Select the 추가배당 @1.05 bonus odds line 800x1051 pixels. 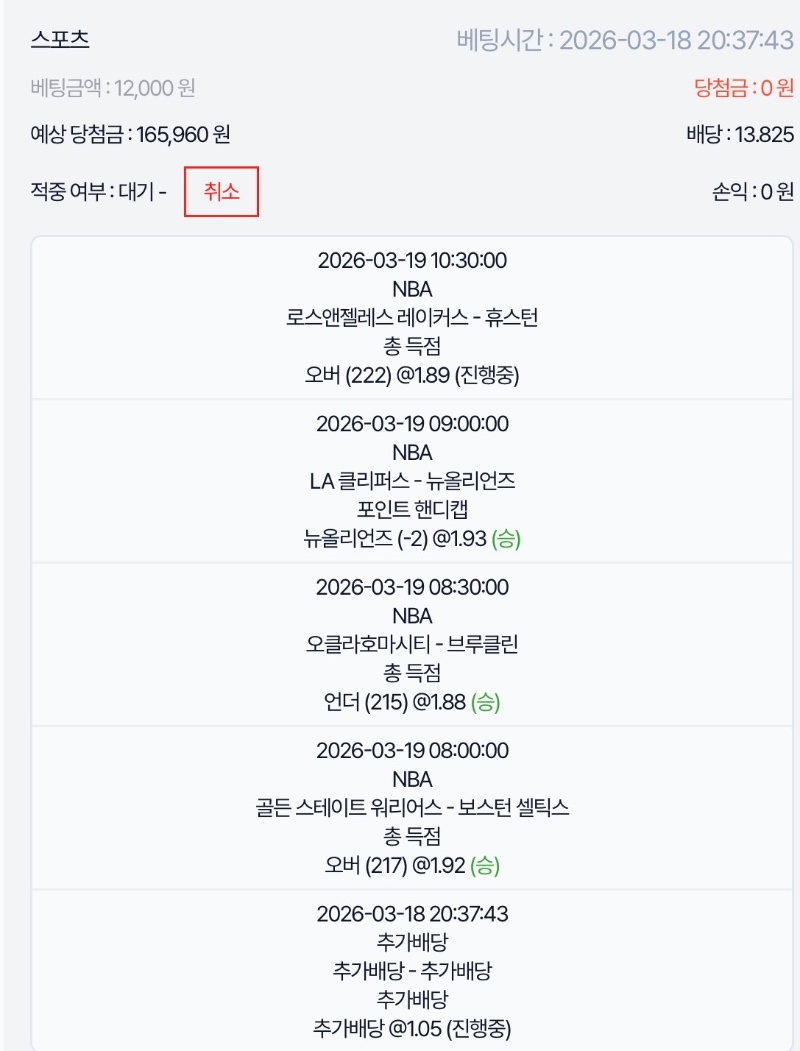pos(412,1027)
